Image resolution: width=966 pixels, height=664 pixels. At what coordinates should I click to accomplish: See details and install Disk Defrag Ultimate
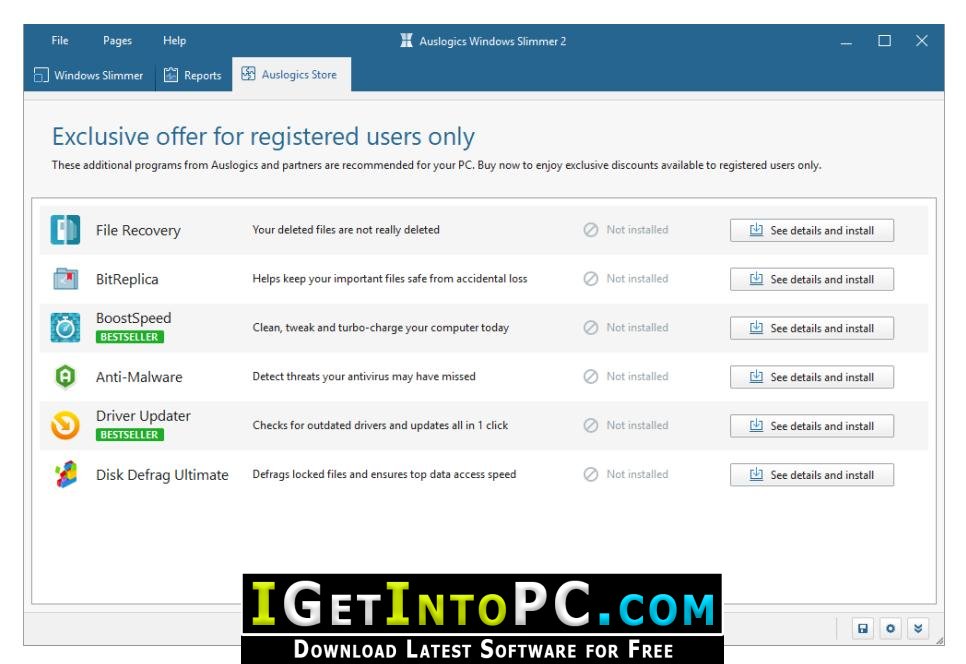(x=811, y=475)
